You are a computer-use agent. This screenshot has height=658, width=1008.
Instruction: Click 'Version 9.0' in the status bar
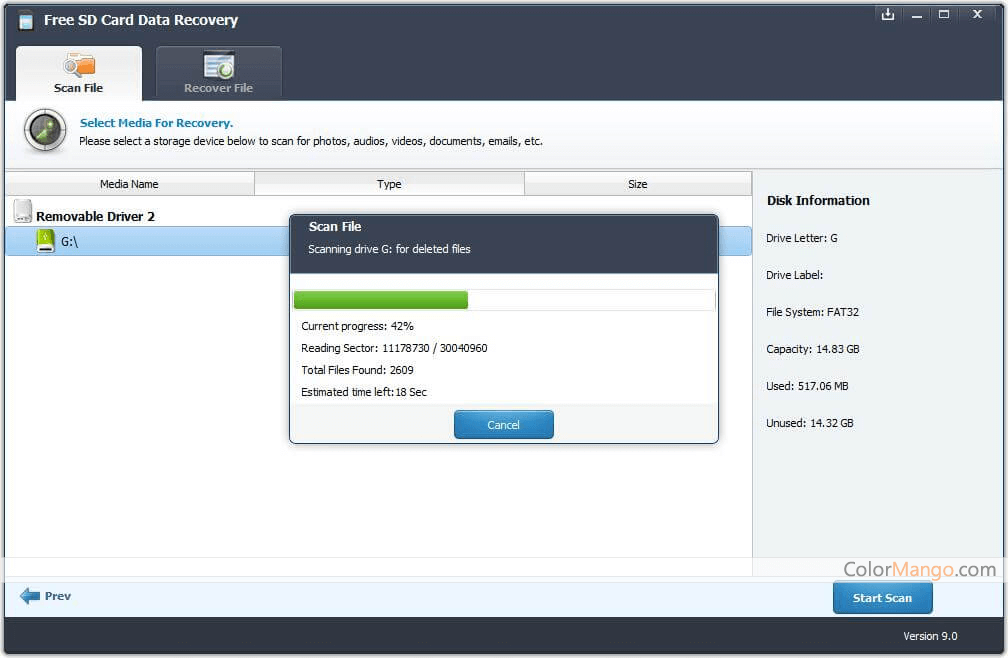(930, 636)
